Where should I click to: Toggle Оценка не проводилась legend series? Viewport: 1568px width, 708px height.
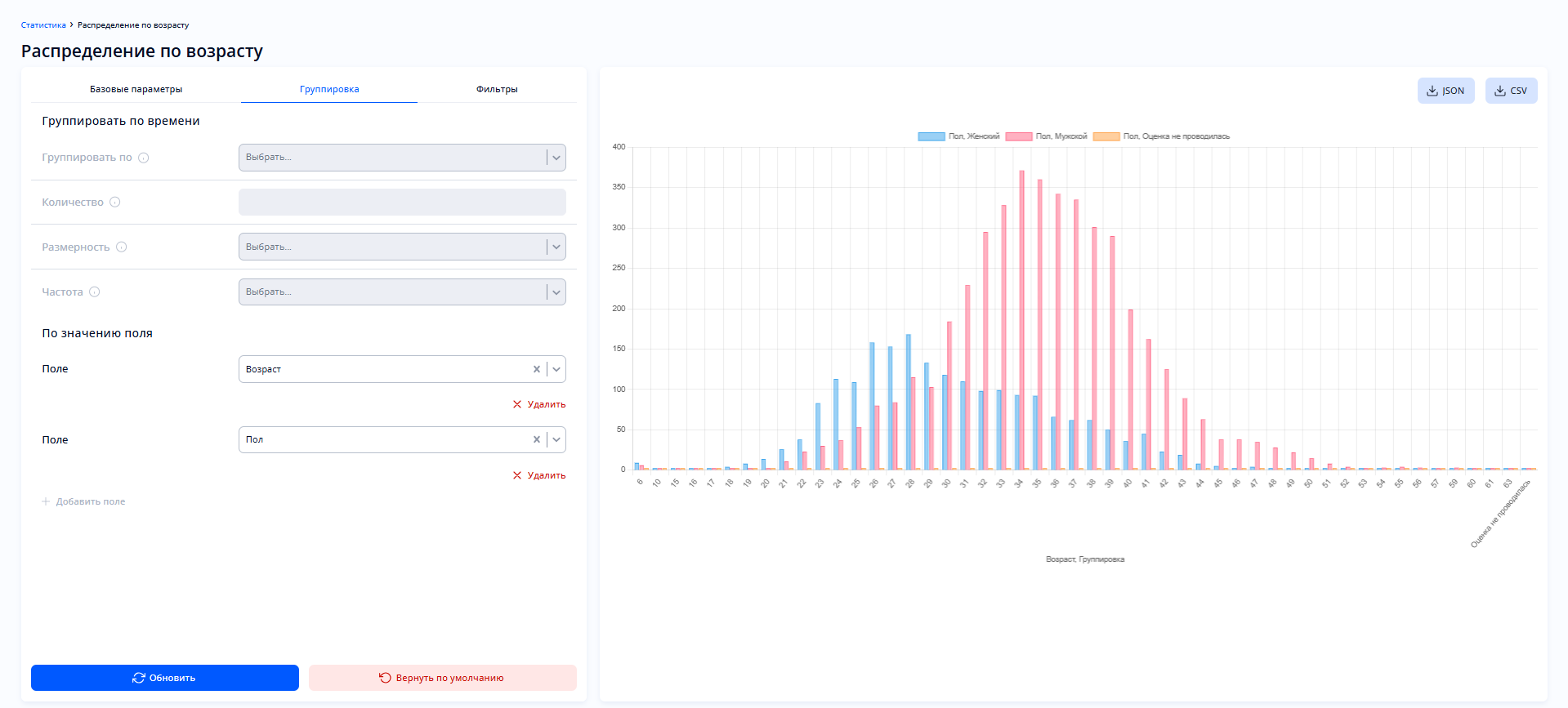click(1161, 136)
